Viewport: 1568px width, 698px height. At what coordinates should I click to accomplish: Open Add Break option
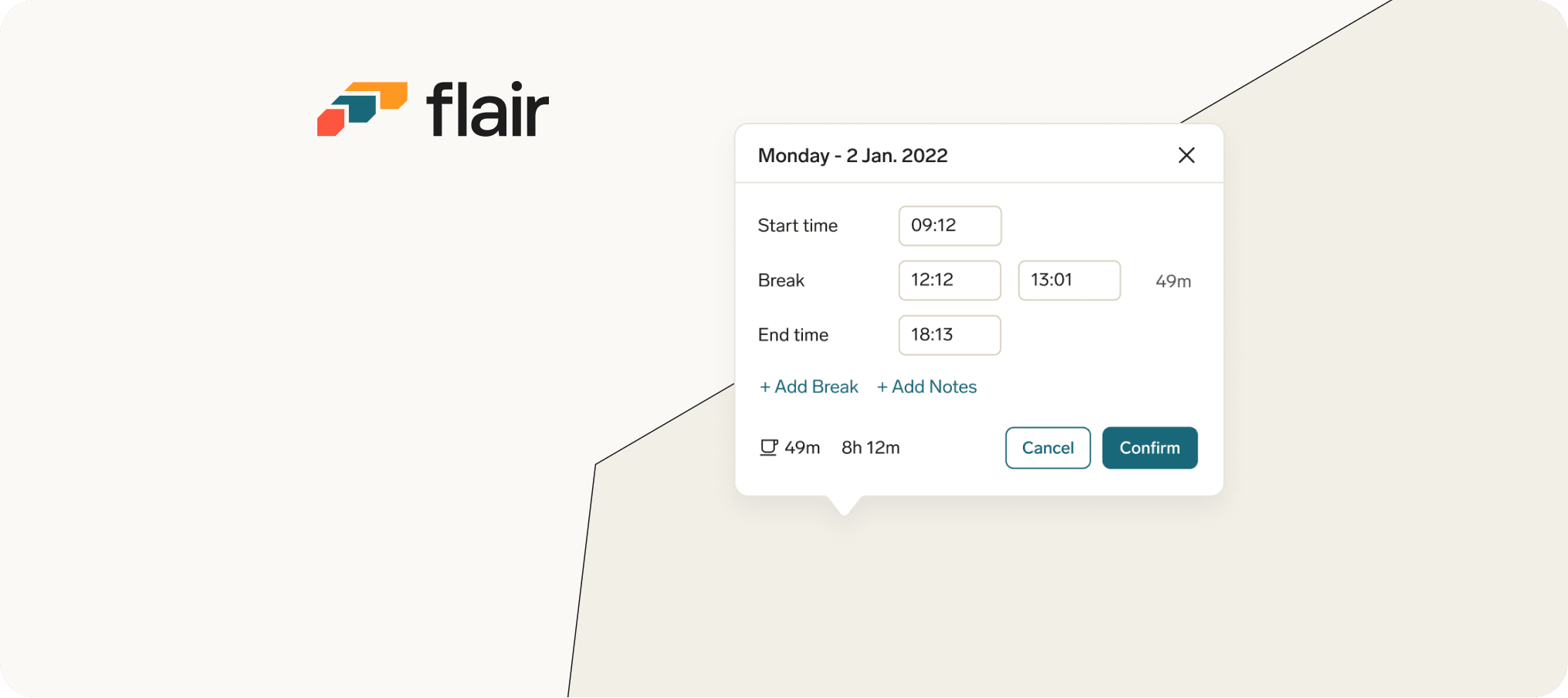coord(808,386)
